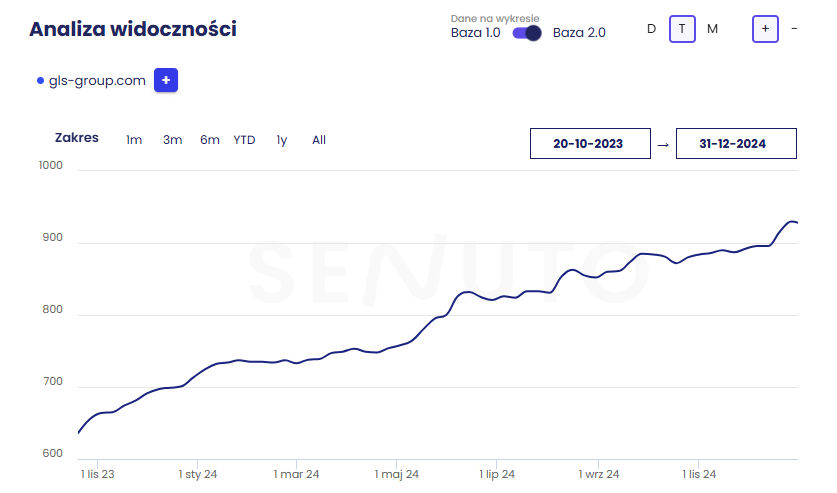Set range to 3m
837x493 pixels.
pos(173,140)
